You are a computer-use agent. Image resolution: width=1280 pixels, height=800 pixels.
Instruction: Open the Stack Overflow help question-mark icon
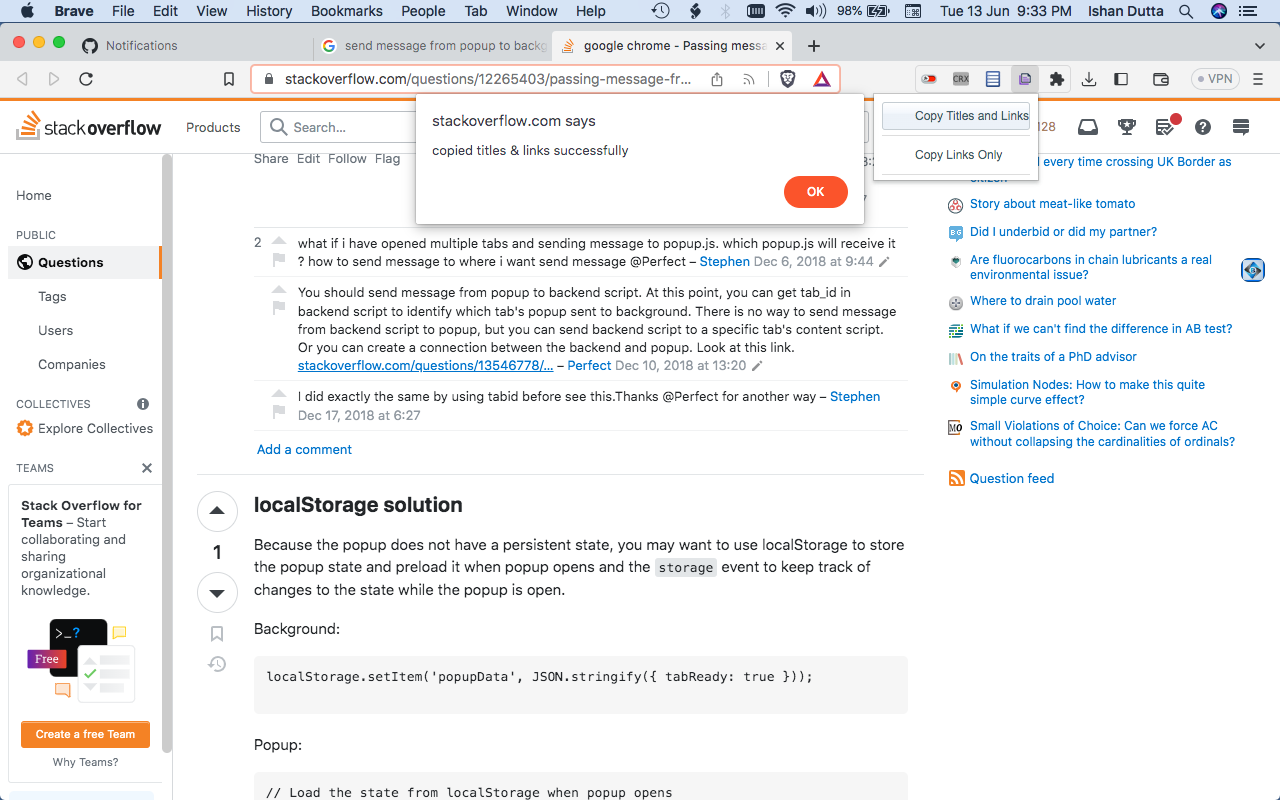1203,127
